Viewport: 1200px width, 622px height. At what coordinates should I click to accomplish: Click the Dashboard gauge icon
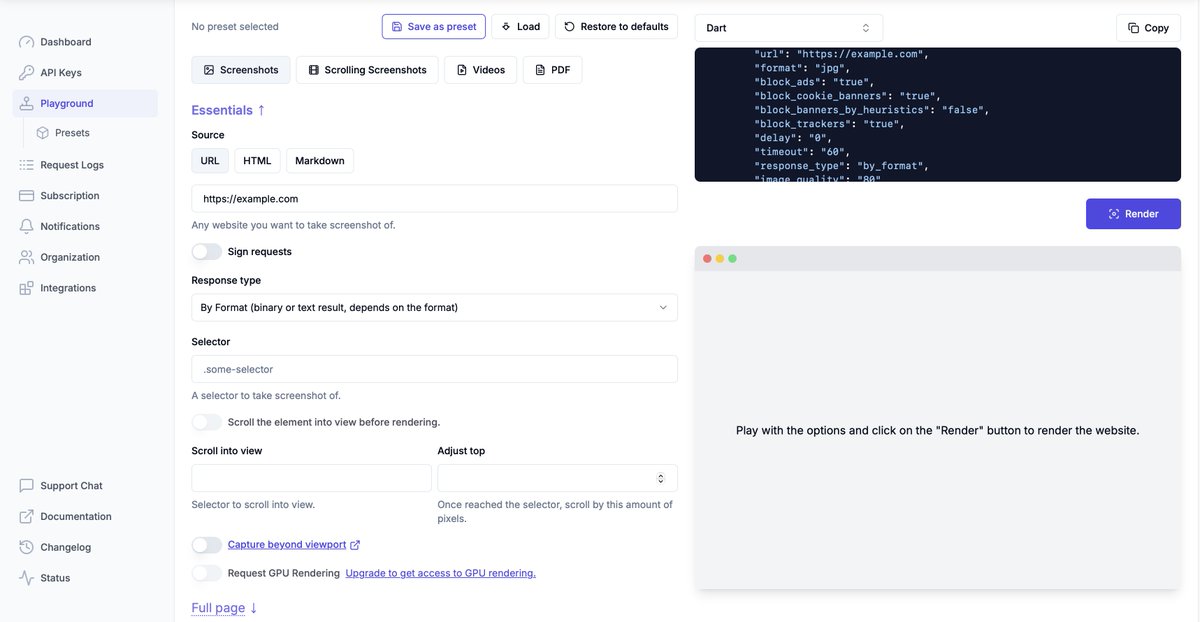pos(26,42)
